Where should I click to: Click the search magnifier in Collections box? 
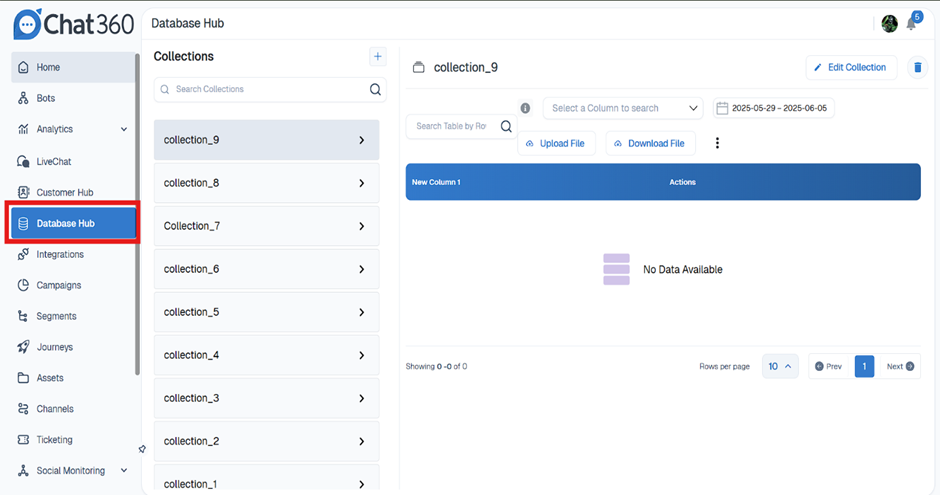pos(375,89)
